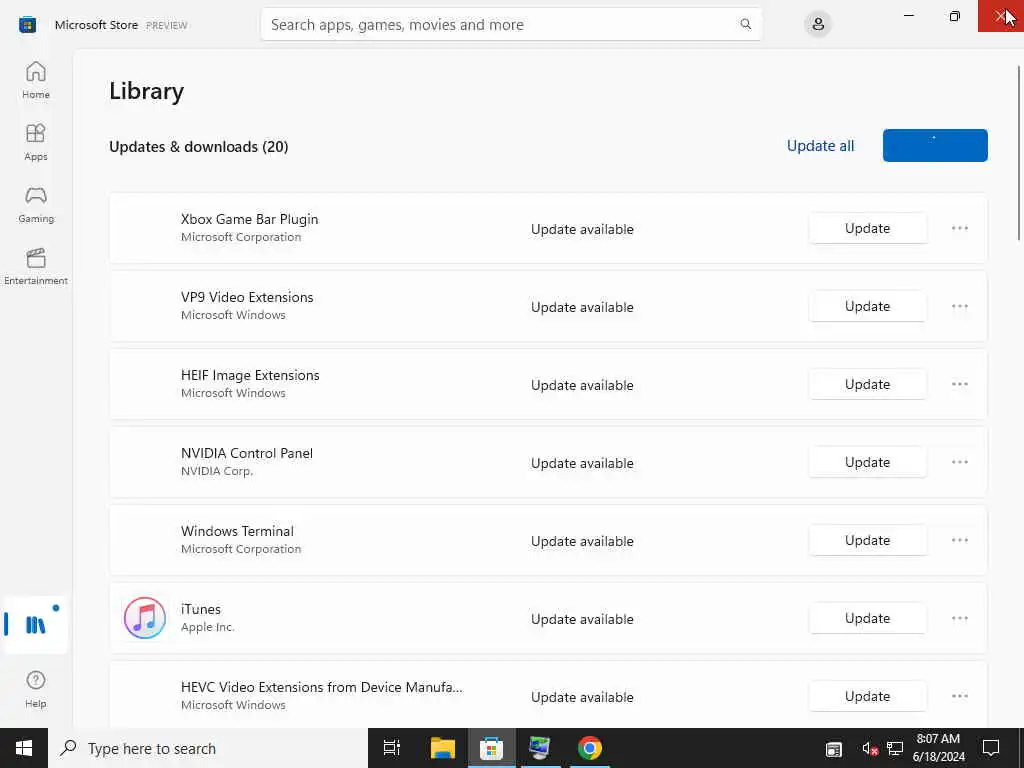
Task: Minimize the Microsoft Store window
Action: [908, 16]
